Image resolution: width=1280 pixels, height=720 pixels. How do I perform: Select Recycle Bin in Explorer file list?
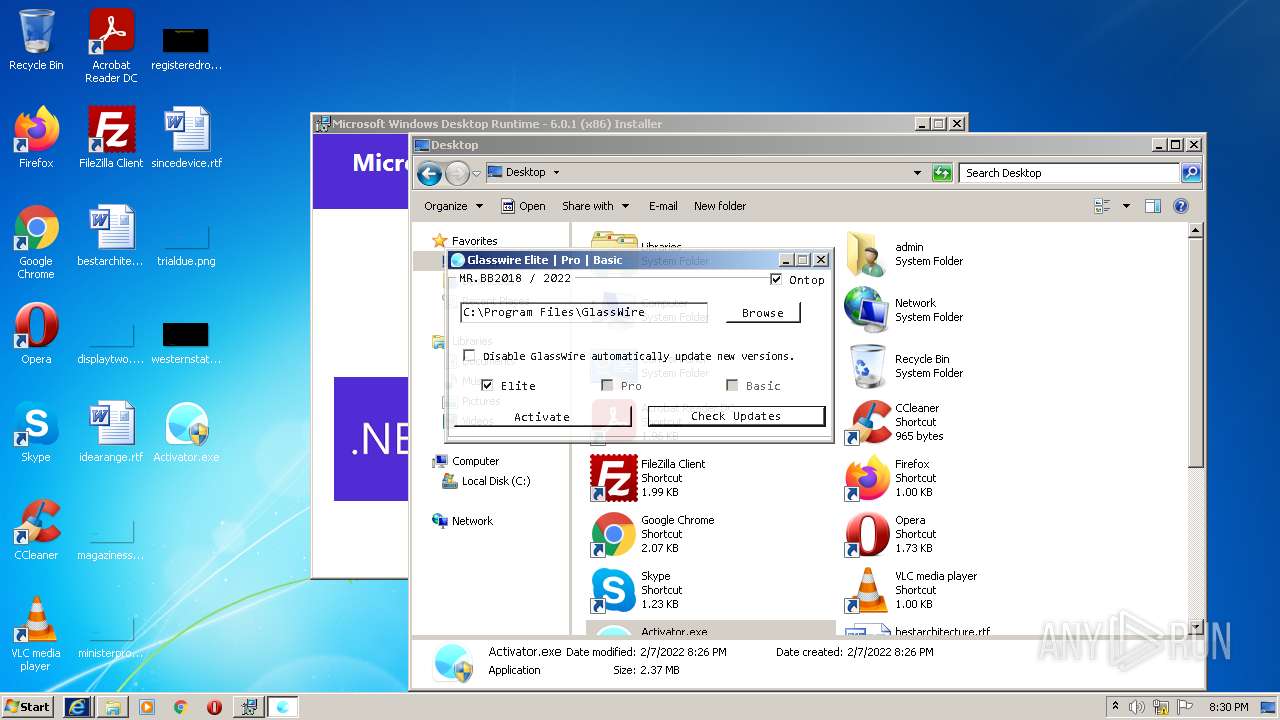pyautogui.click(x=905, y=366)
